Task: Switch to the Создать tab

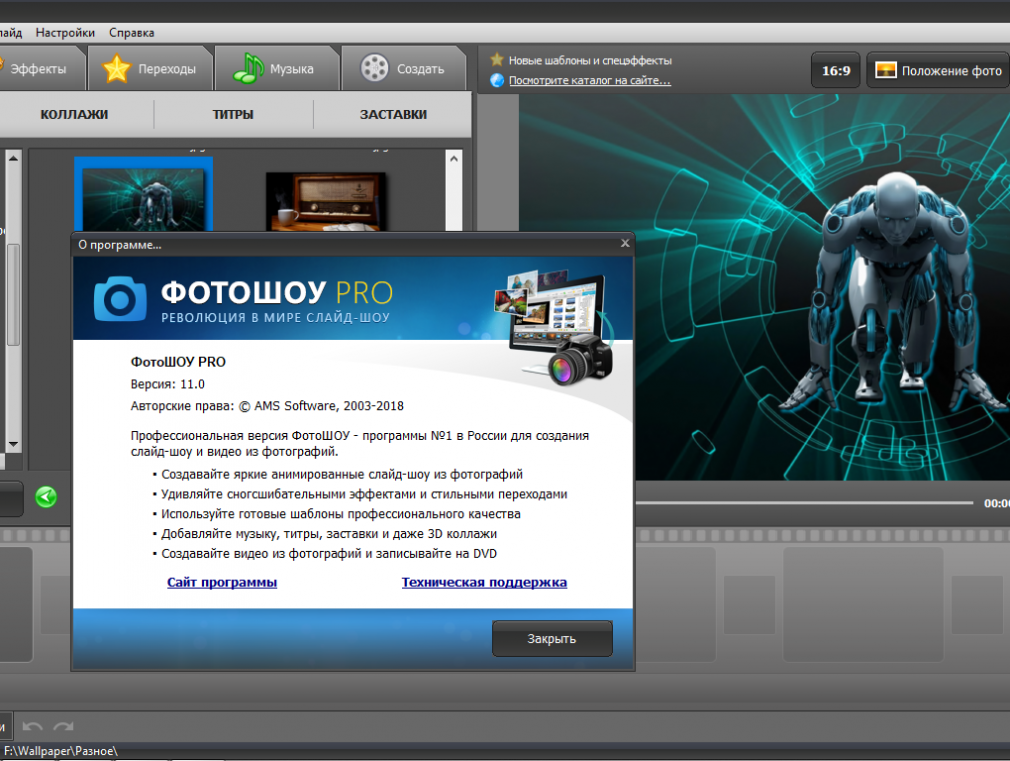Action: [404, 68]
